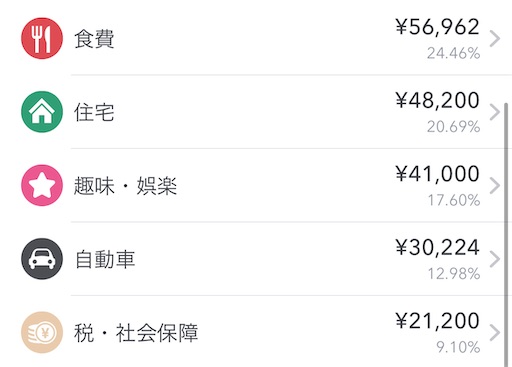Click the ¥48,200 amount
512x367 pixels.
(x=437, y=100)
